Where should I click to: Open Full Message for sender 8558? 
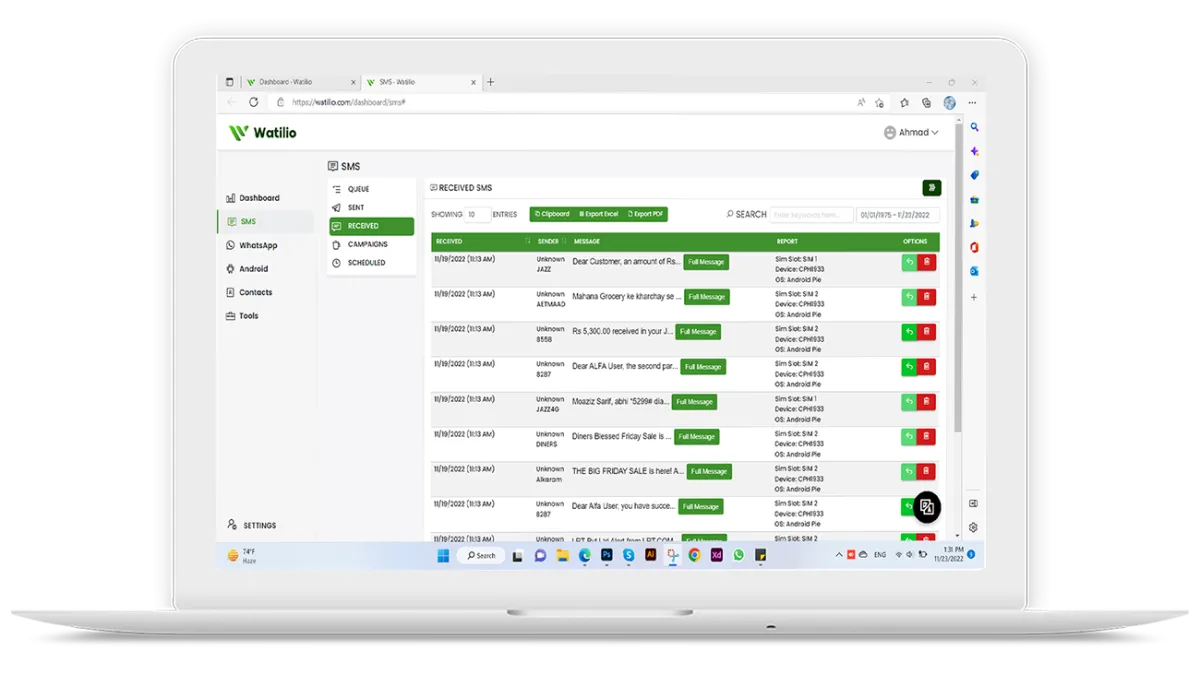pyautogui.click(x=698, y=332)
